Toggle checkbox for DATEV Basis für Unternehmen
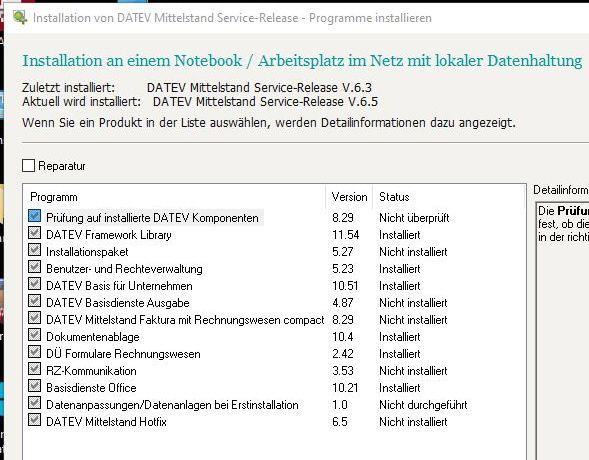Screen dimensions: 589x460 (x=35, y=284)
